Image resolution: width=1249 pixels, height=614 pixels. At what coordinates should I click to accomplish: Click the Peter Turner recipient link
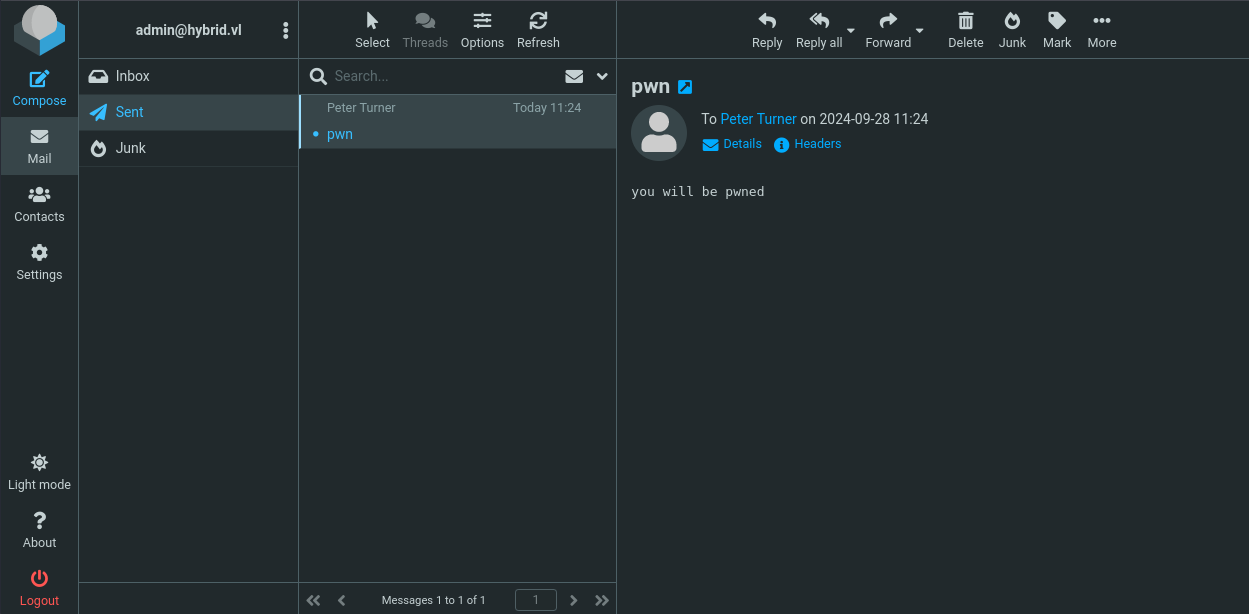(x=759, y=119)
